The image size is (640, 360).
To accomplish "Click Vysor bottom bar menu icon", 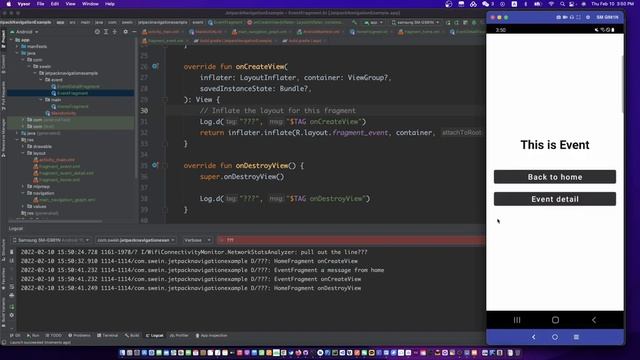I will click(576, 337).
